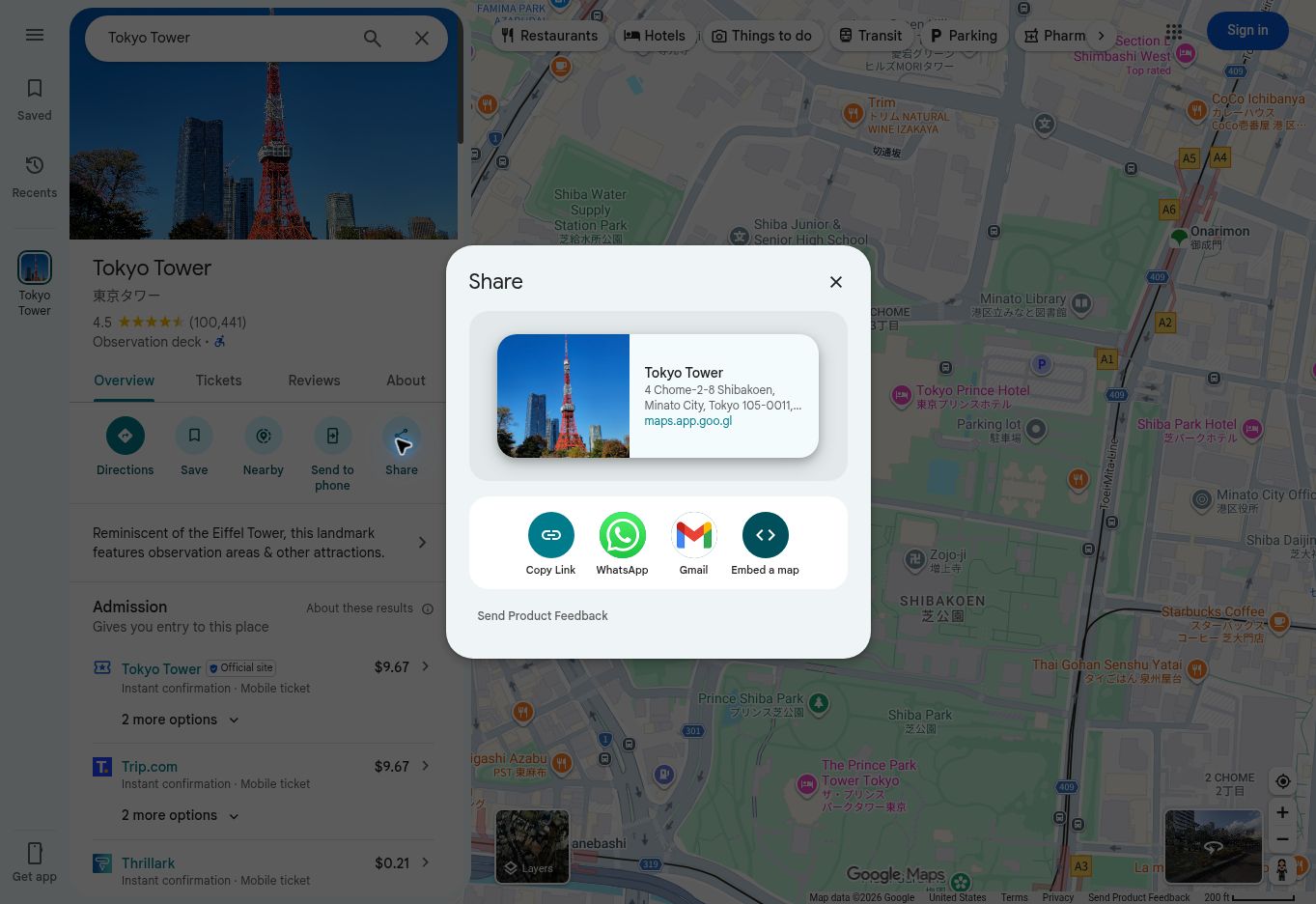Focus the search box input
This screenshot has height=904, width=1316.
point(227,38)
